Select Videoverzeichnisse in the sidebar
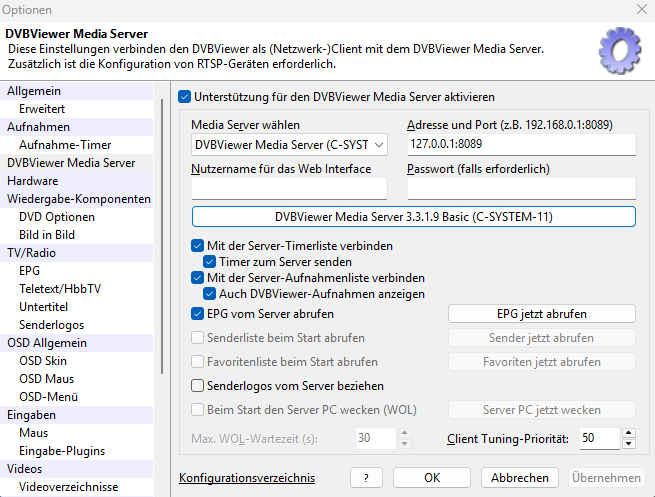The width and height of the screenshot is (655, 497). pyautogui.click(x=76, y=487)
